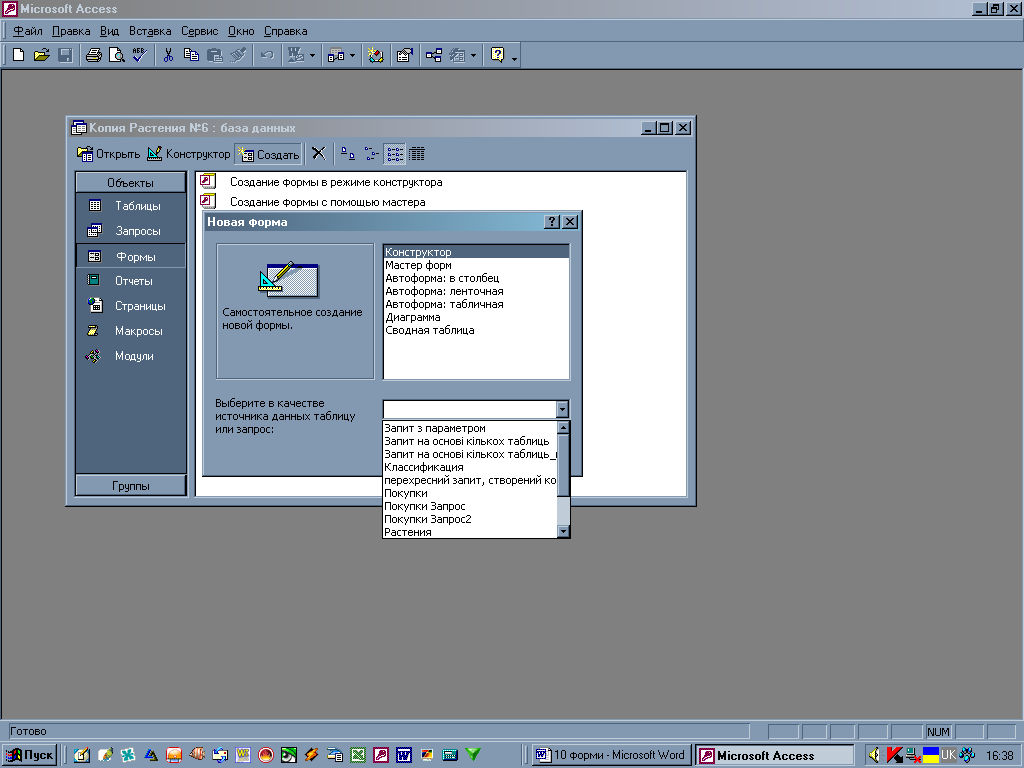Switch to Small Icons view in database window
1024x768 pixels.
click(x=372, y=154)
